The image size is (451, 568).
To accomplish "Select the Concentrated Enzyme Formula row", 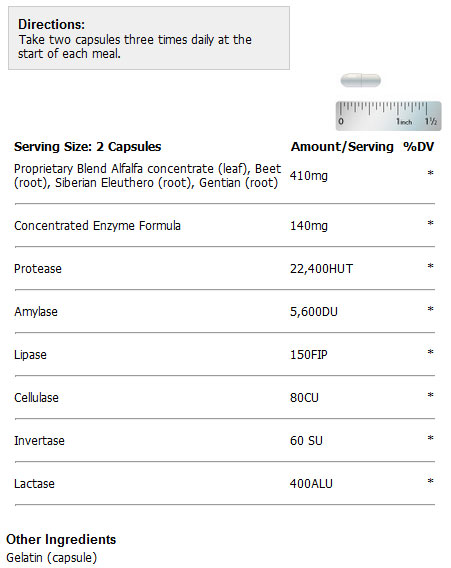I will tap(225, 225).
